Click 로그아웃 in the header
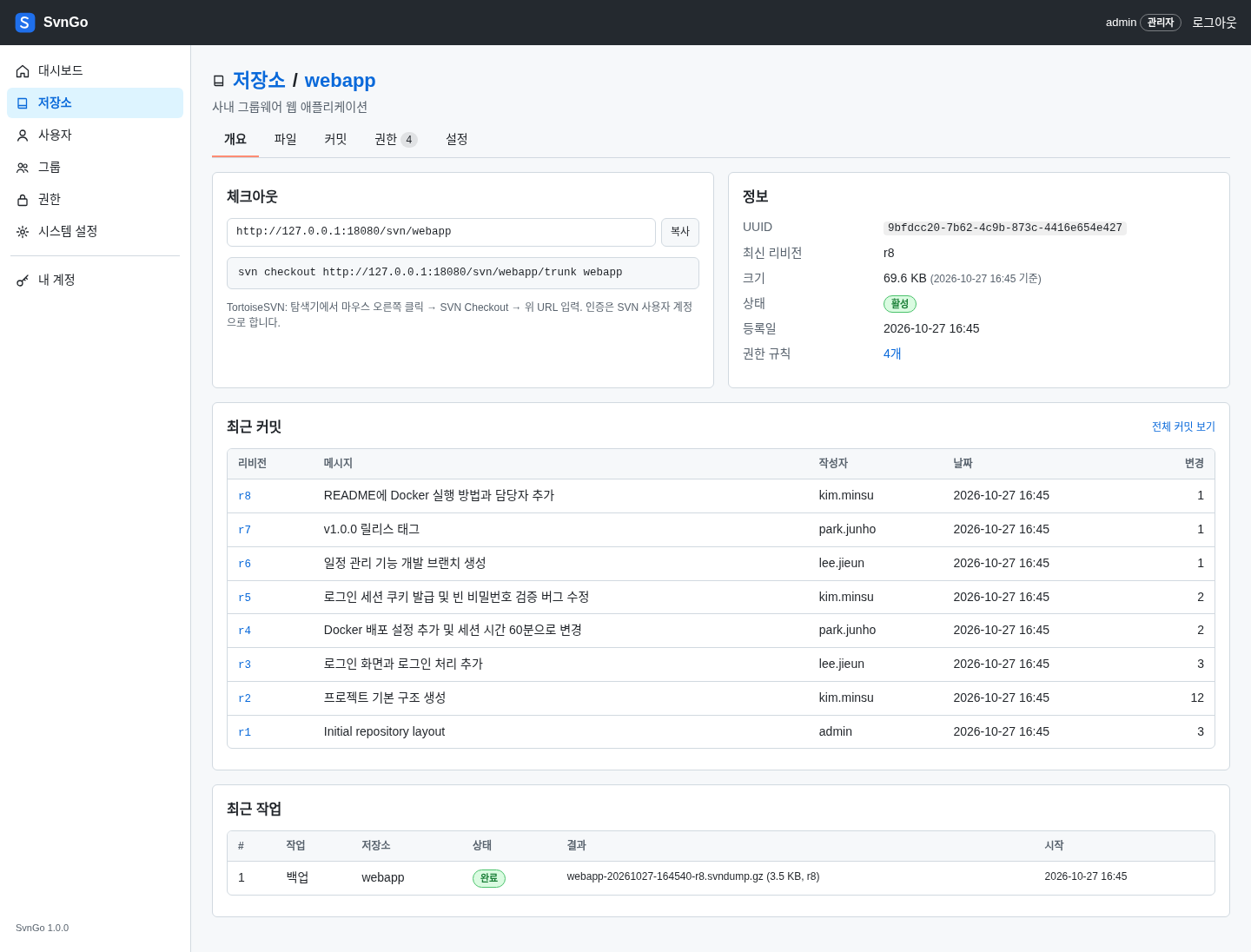This screenshot has width=1251, height=952. 1215,23
